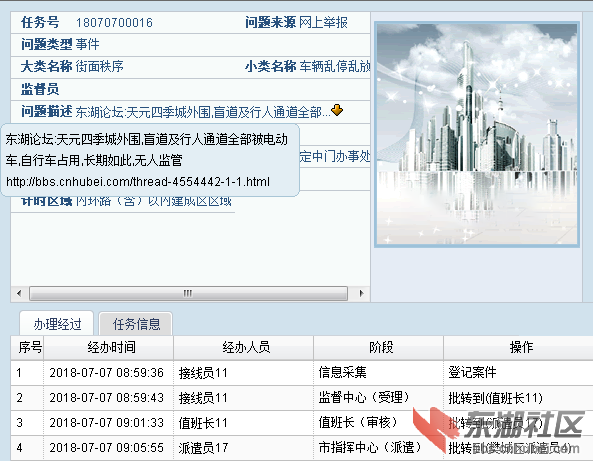Click the 经办人员 column header
The height and width of the screenshot is (461, 593).
244,347
